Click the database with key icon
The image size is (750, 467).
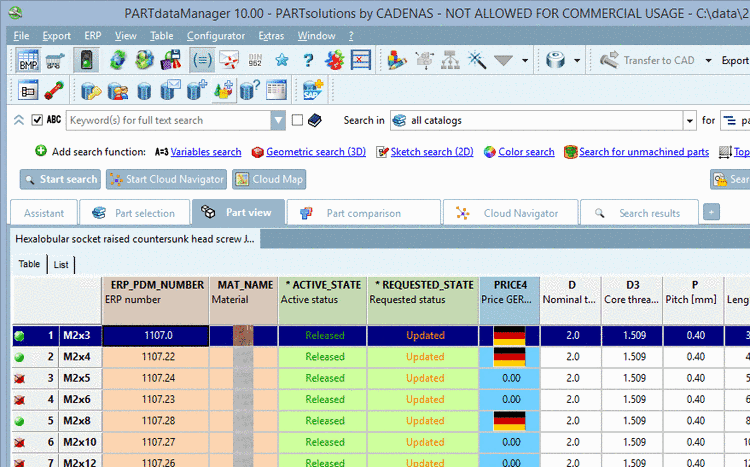coord(91,90)
